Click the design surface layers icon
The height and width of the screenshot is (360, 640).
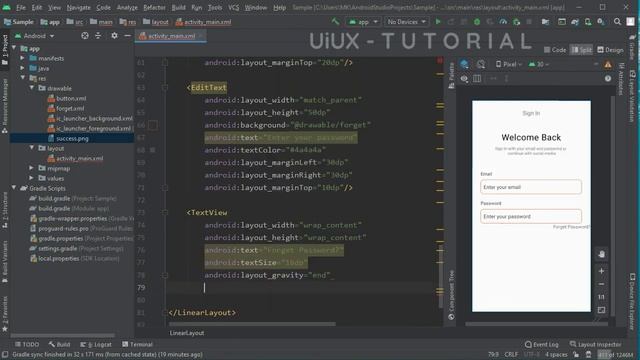point(464,64)
